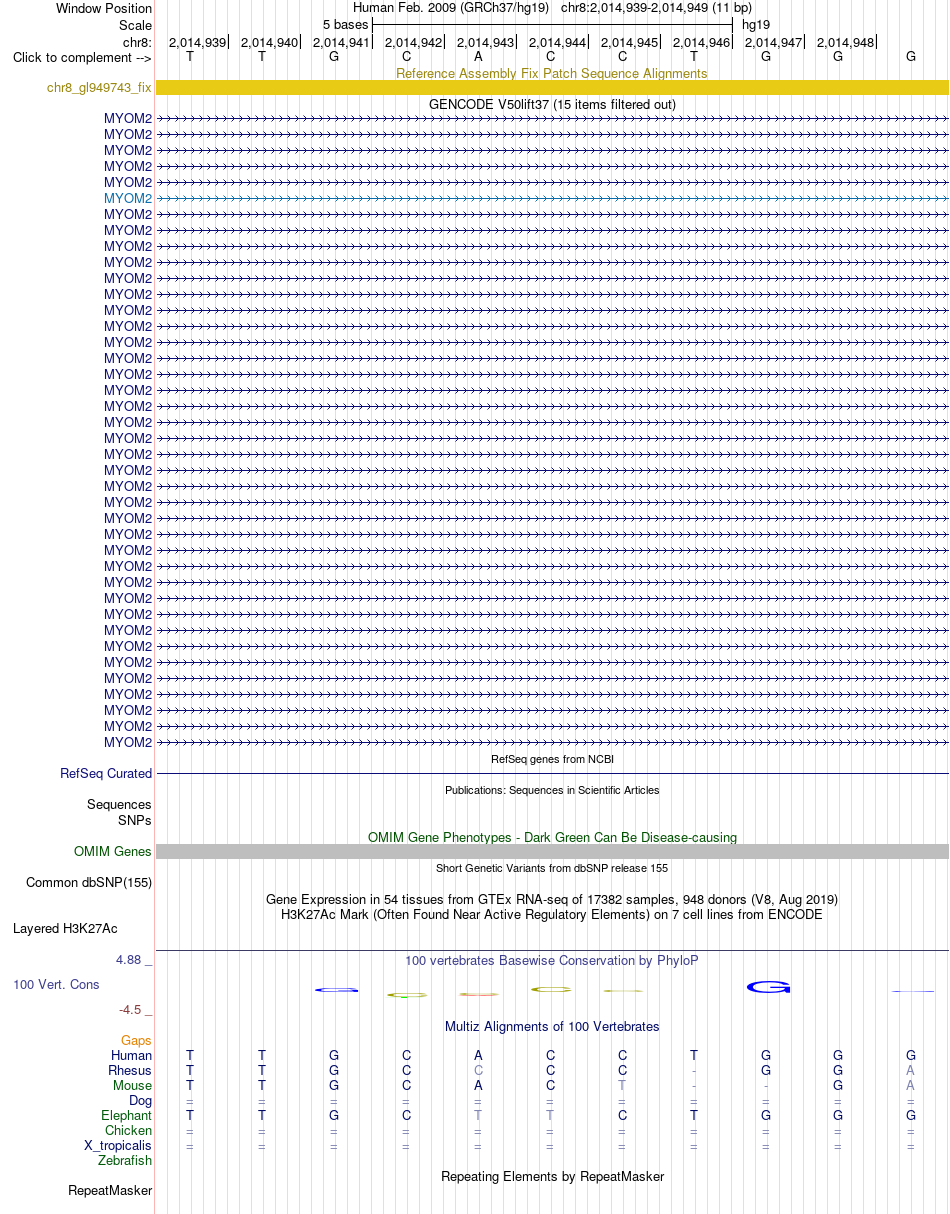Image resolution: width=950 pixels, height=1214 pixels.
Task: Click position label 2,014,945 on ruler
Action: [x=629, y=42]
